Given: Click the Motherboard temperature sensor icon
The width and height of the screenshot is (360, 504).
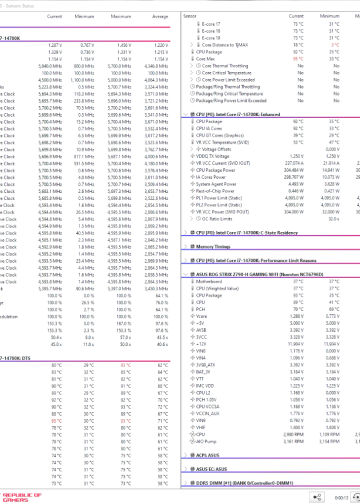Looking at the screenshot, I should [192, 281].
